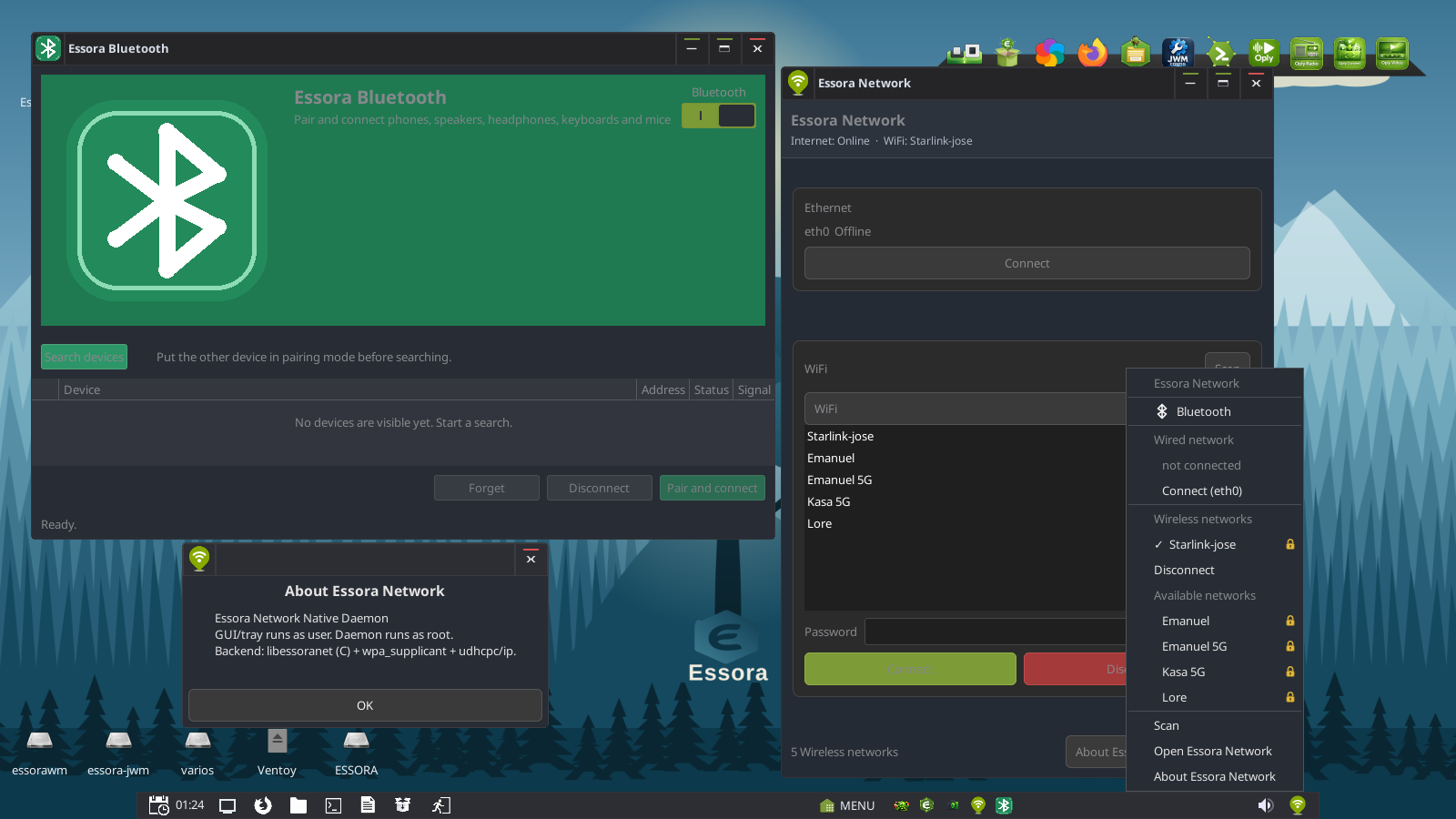Click the Device column header
The image size is (1456, 819).
click(348, 389)
